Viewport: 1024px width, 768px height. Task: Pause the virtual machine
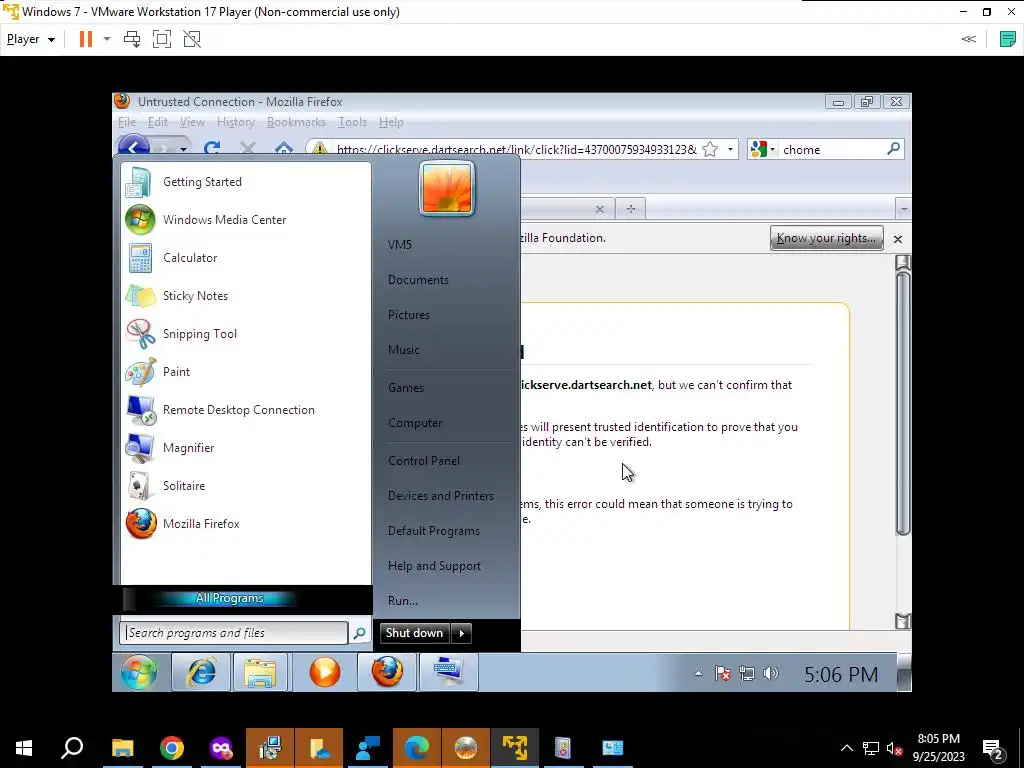point(86,39)
